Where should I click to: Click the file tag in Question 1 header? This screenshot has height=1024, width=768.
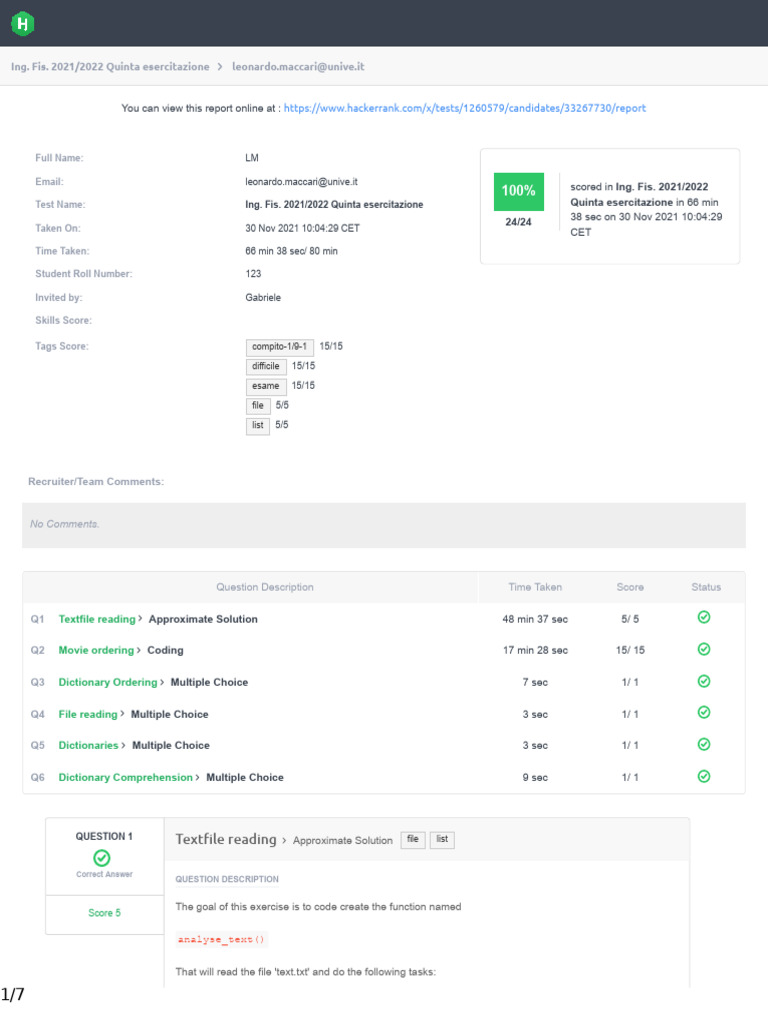[412, 840]
